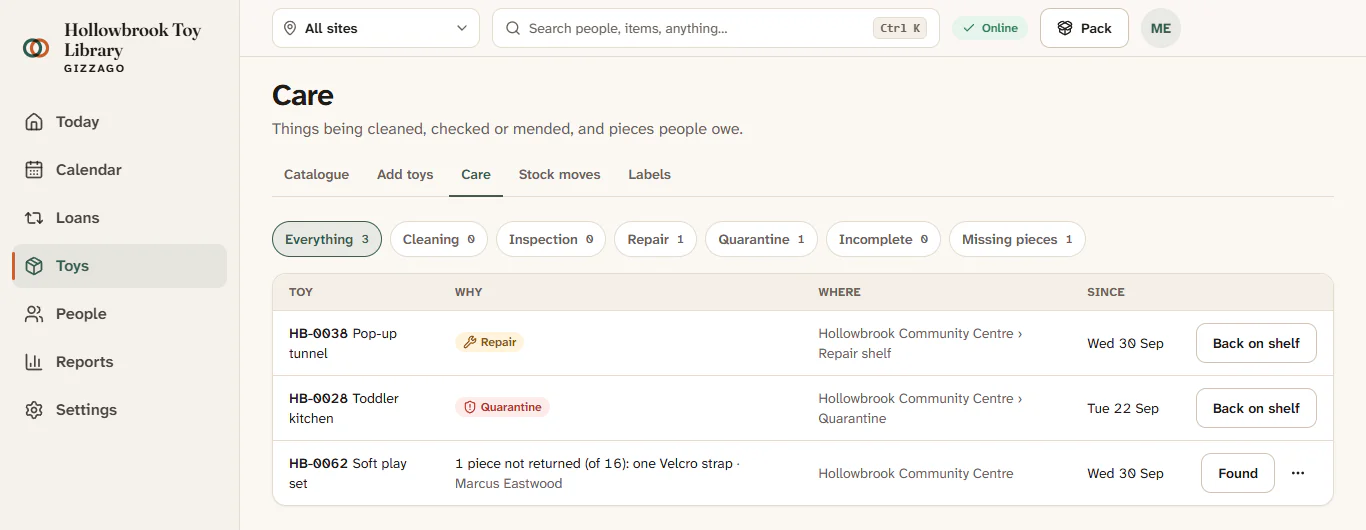This screenshot has height=530, width=1366.
Task: Filter by Missing pieces
Action: click(1017, 239)
